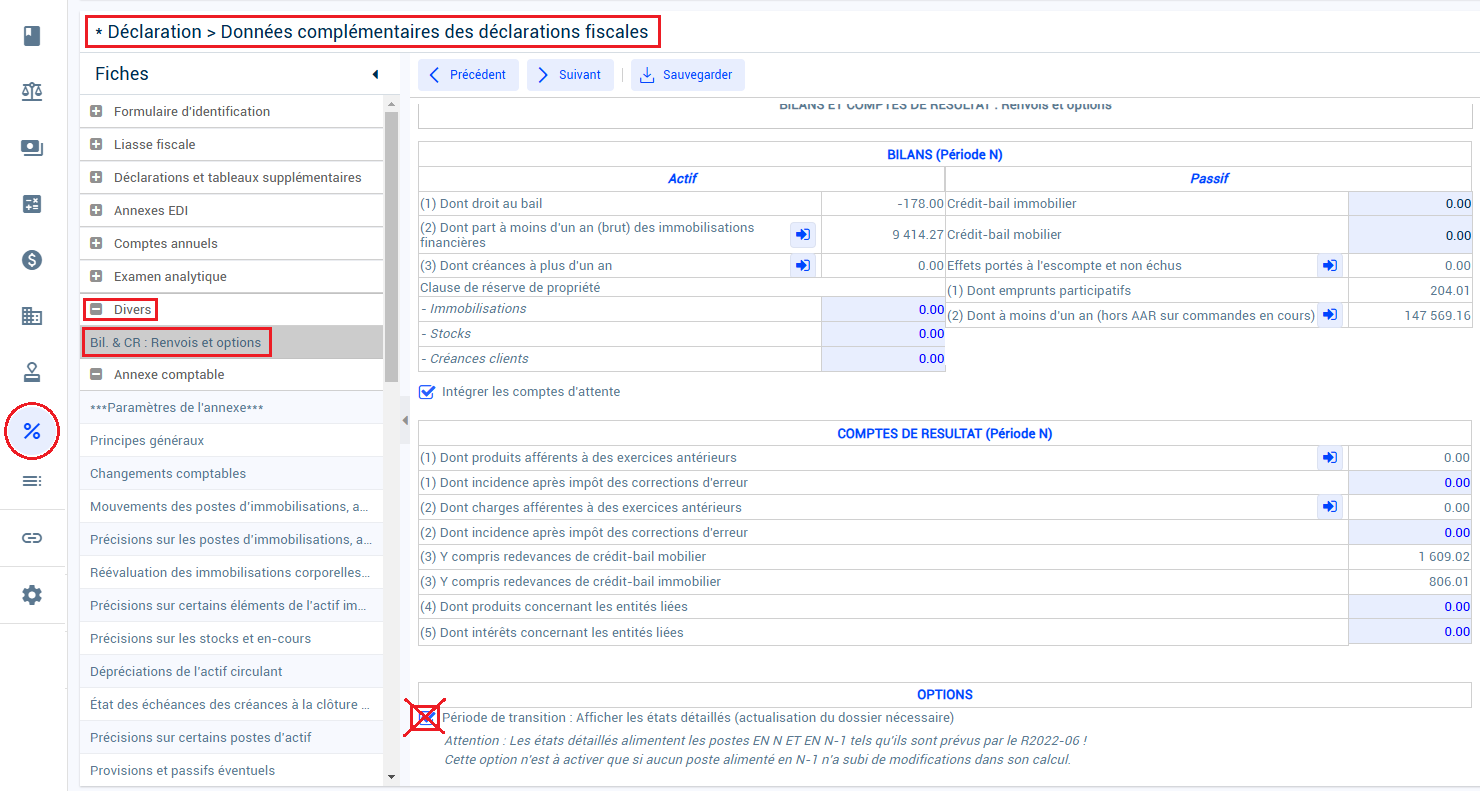This screenshot has height=791, width=1480.
Task: Click the import arrow for Effets portés à l'escompte
Action: (1330, 265)
